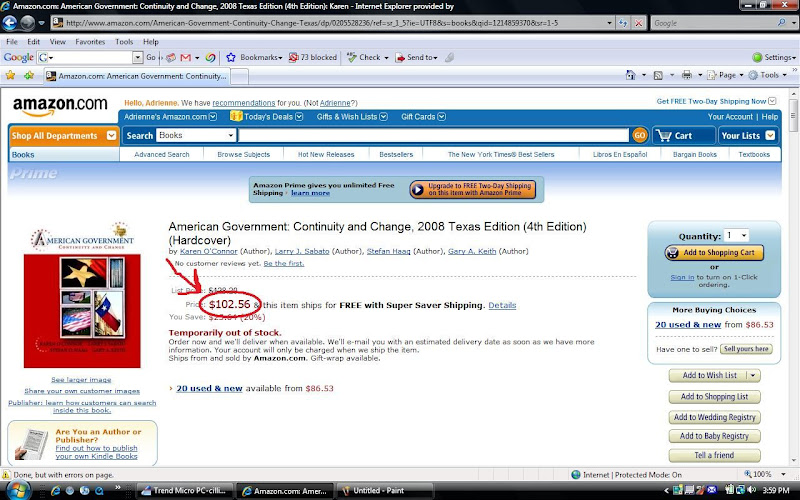The height and width of the screenshot is (500, 800).
Task: Click the Super Saver Shipping Details link
Action: [502, 305]
